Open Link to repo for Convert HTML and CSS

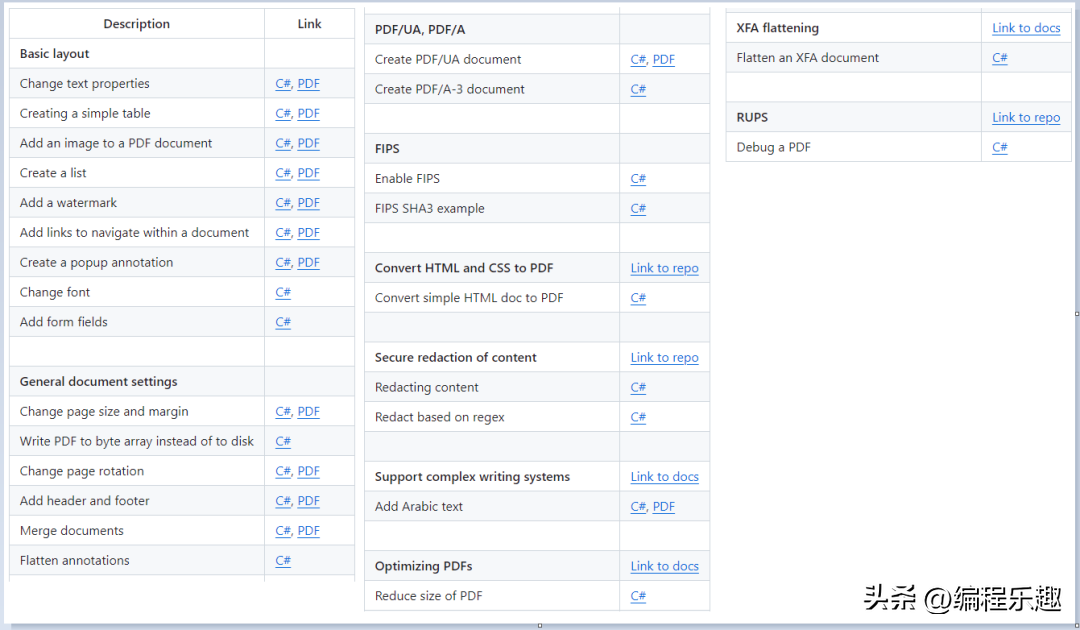pyautogui.click(x=664, y=268)
